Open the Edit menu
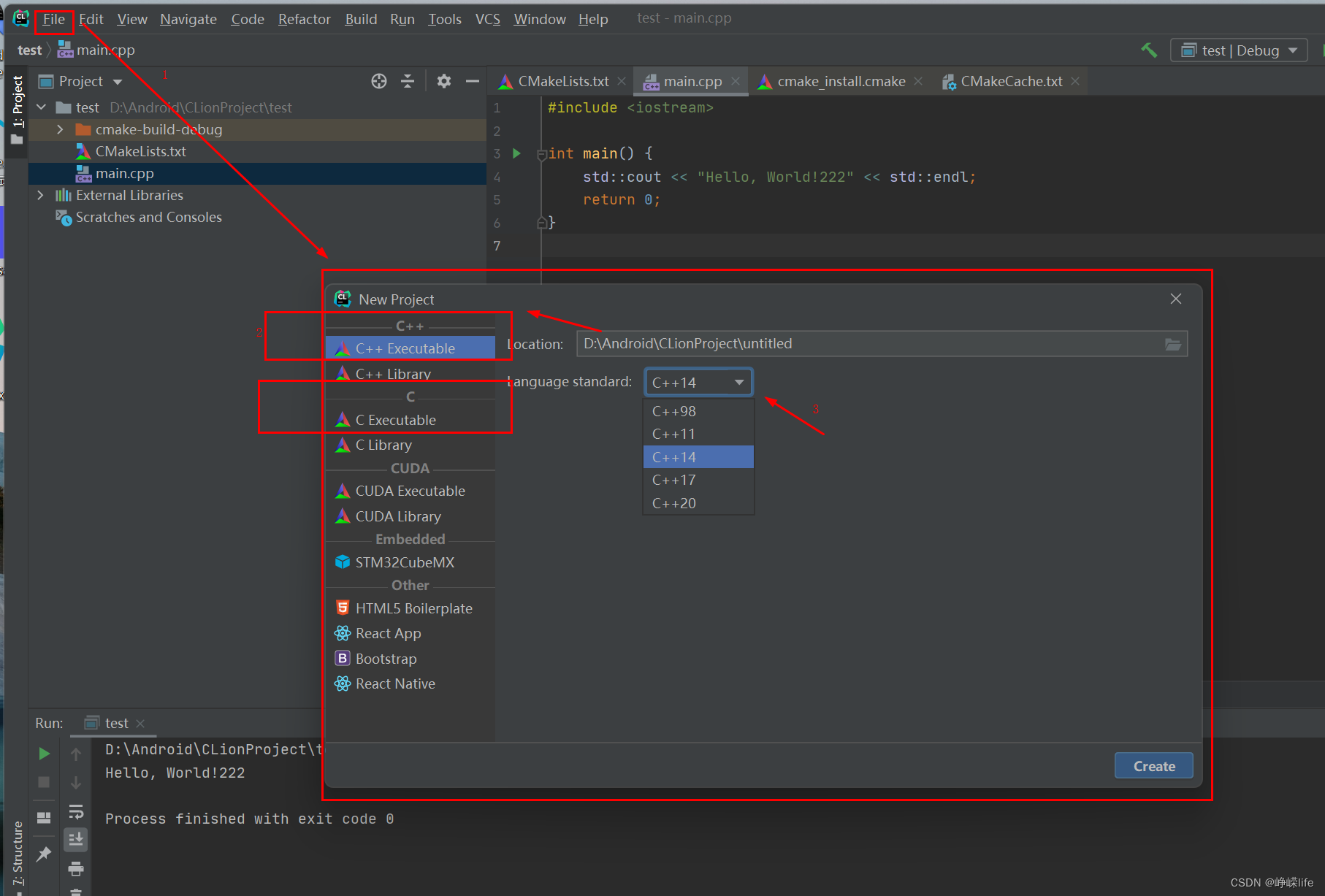The height and width of the screenshot is (896, 1325). [x=91, y=19]
